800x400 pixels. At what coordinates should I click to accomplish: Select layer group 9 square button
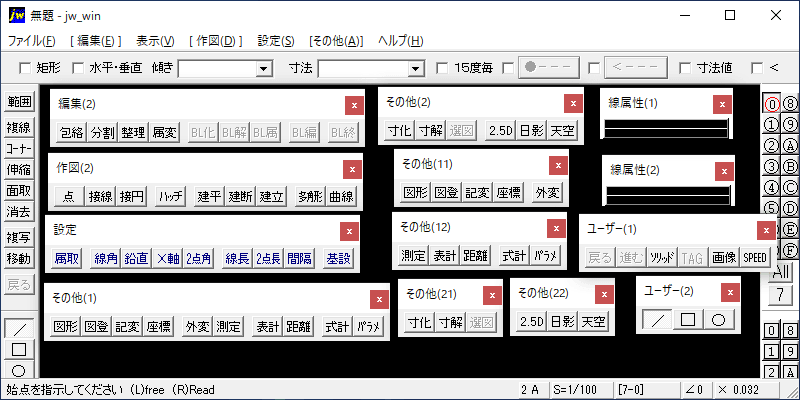pyautogui.click(x=790, y=352)
